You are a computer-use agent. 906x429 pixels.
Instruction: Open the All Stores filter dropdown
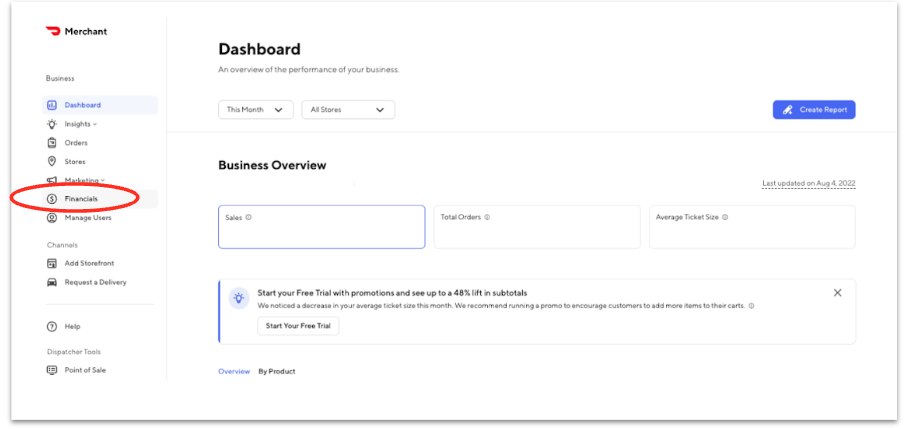coord(348,110)
